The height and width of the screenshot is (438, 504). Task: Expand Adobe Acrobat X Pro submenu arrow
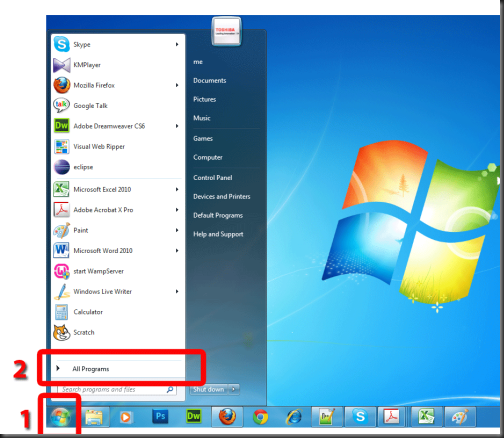click(177, 210)
